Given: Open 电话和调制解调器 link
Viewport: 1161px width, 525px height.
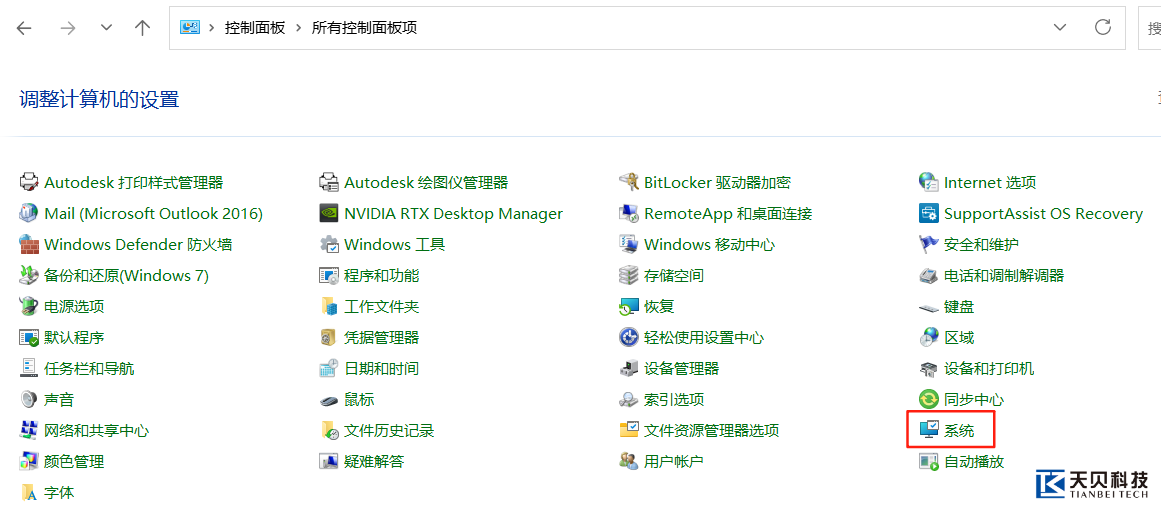Looking at the screenshot, I should [x=1004, y=275].
